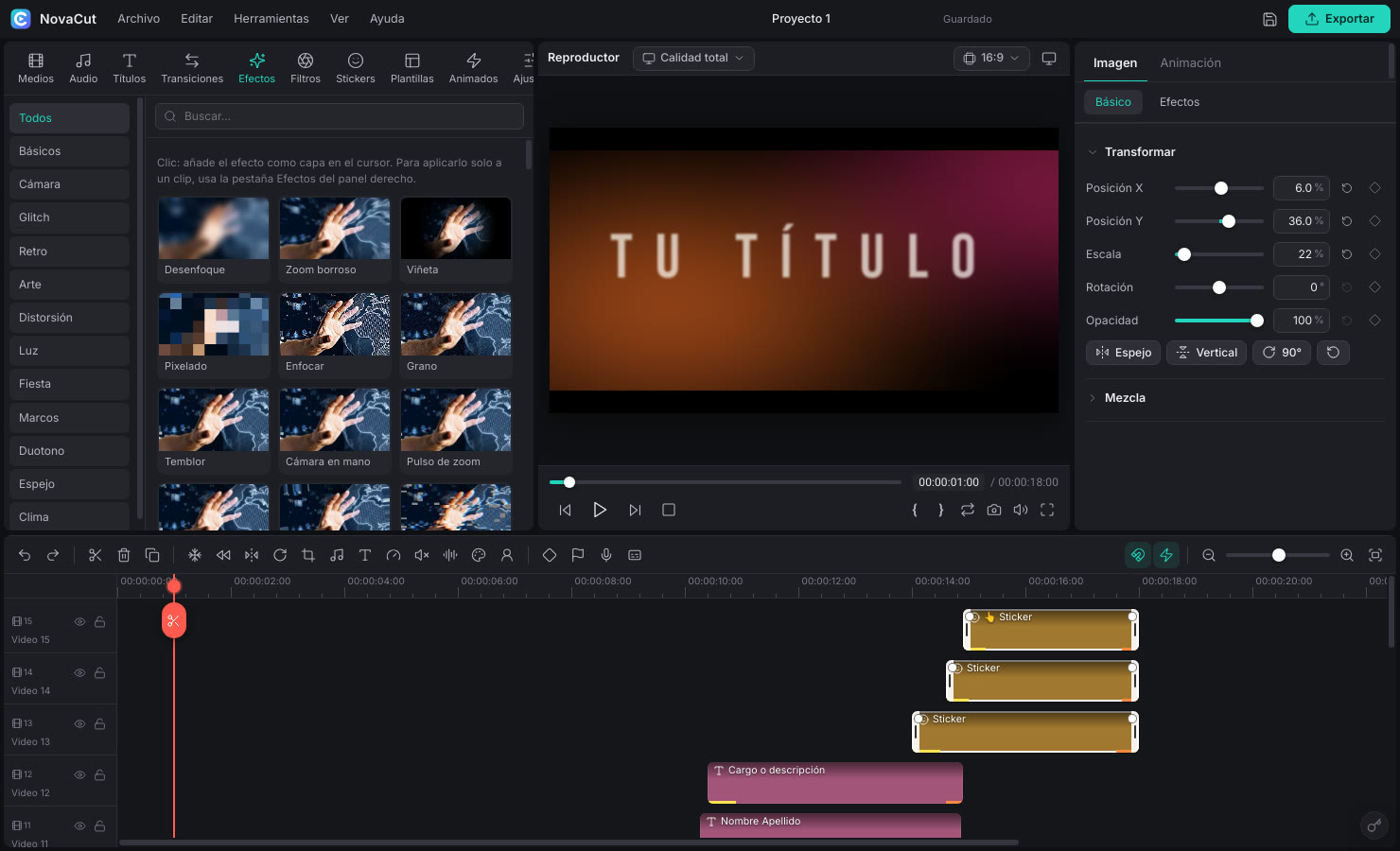
Task: Add a keyframe with the diamond icon
Action: click(x=550, y=555)
